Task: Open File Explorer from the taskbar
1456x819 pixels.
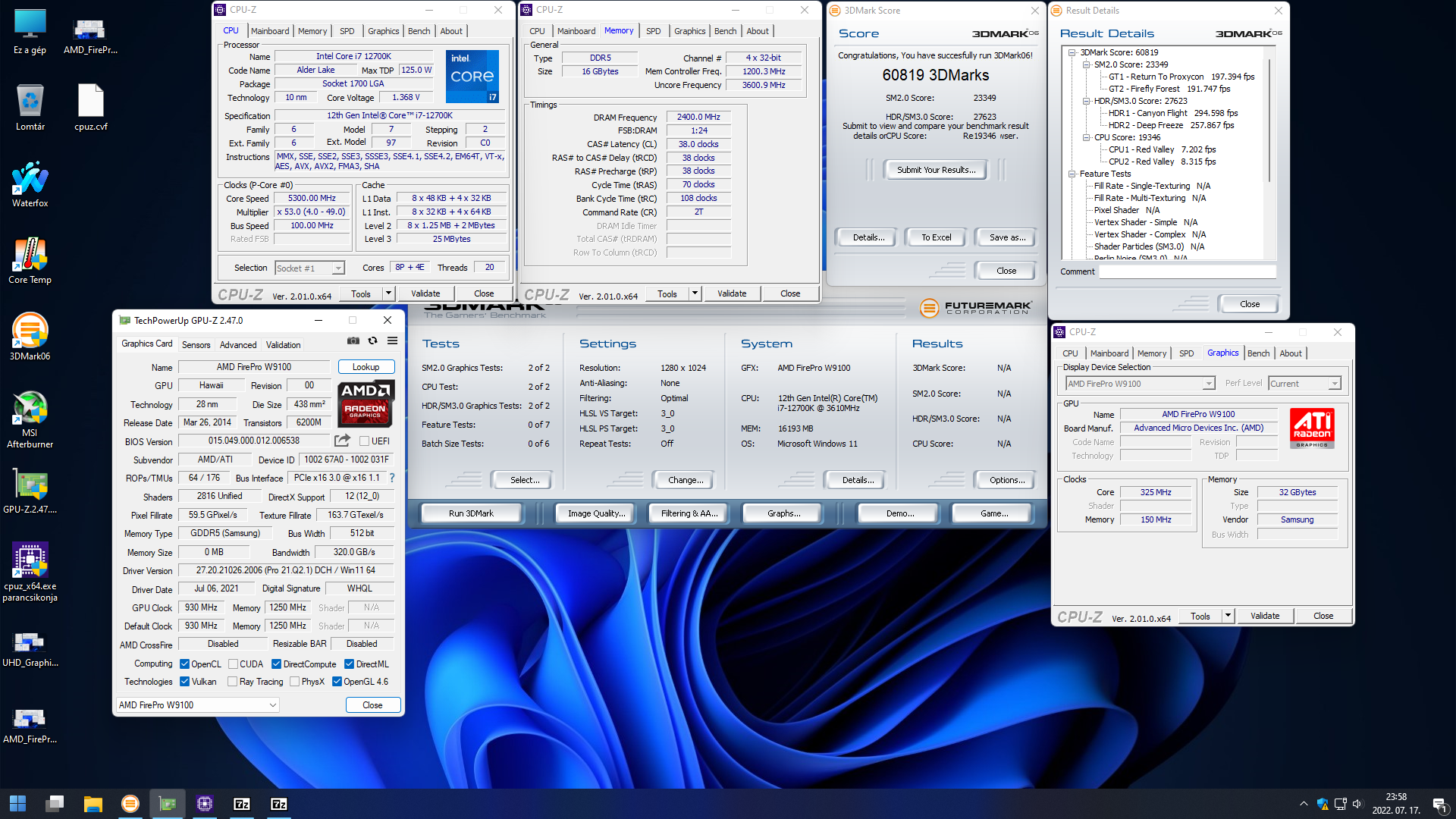Action: [93, 804]
